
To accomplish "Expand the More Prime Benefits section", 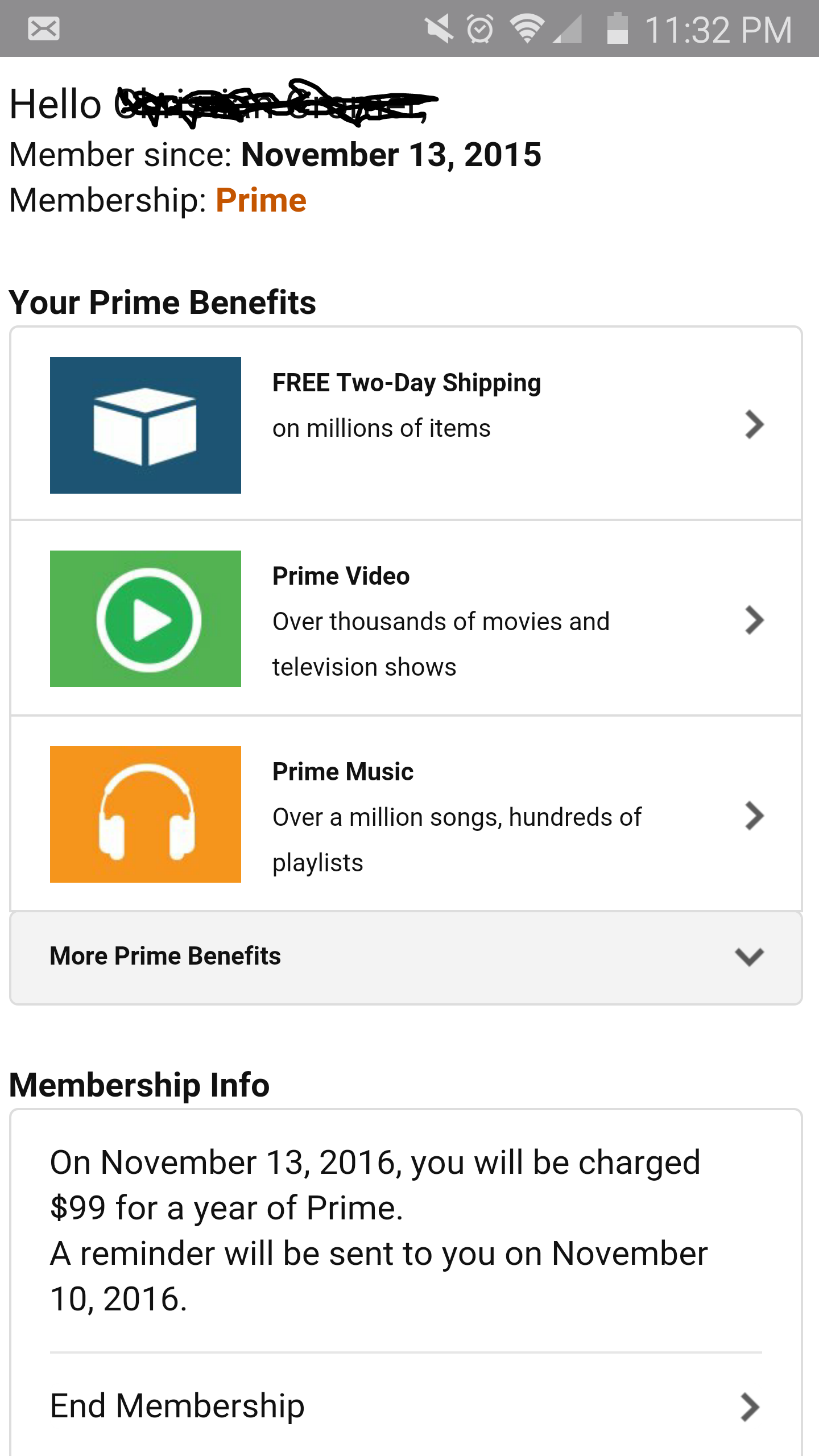I will tap(406, 958).
